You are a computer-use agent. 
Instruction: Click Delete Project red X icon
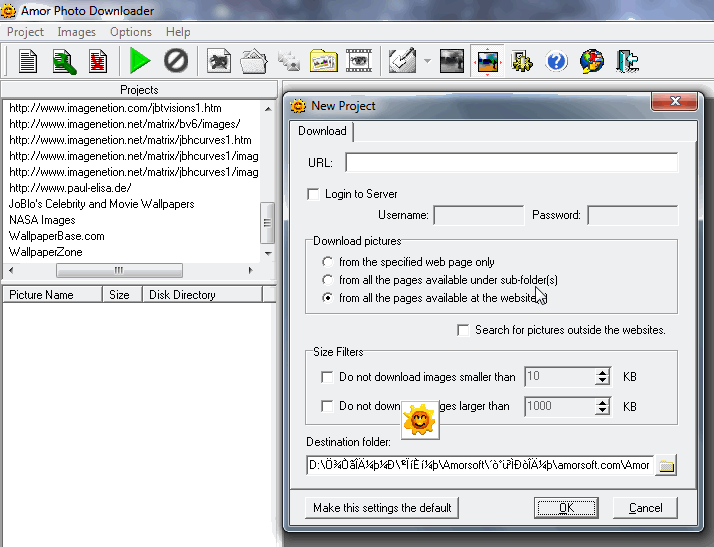[98, 61]
